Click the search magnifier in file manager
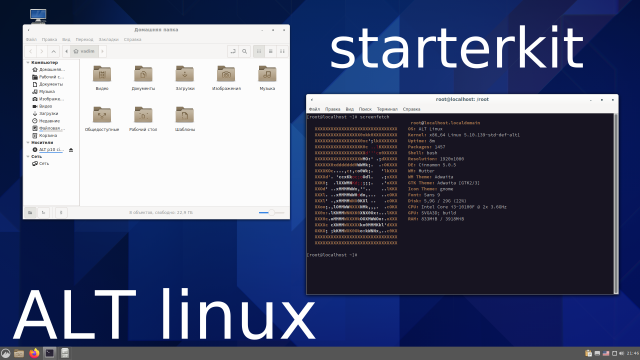This screenshot has width=640, height=360. pyautogui.click(x=244, y=51)
